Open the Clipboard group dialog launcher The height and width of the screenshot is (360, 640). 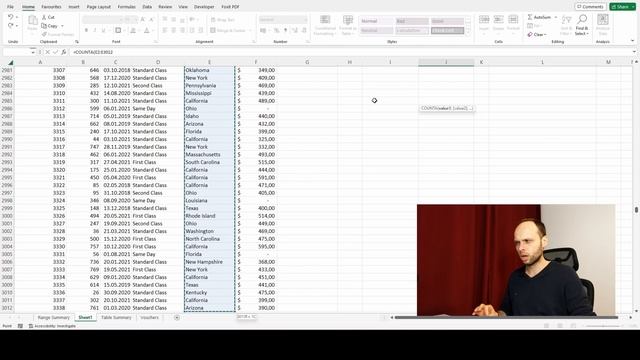77,42
